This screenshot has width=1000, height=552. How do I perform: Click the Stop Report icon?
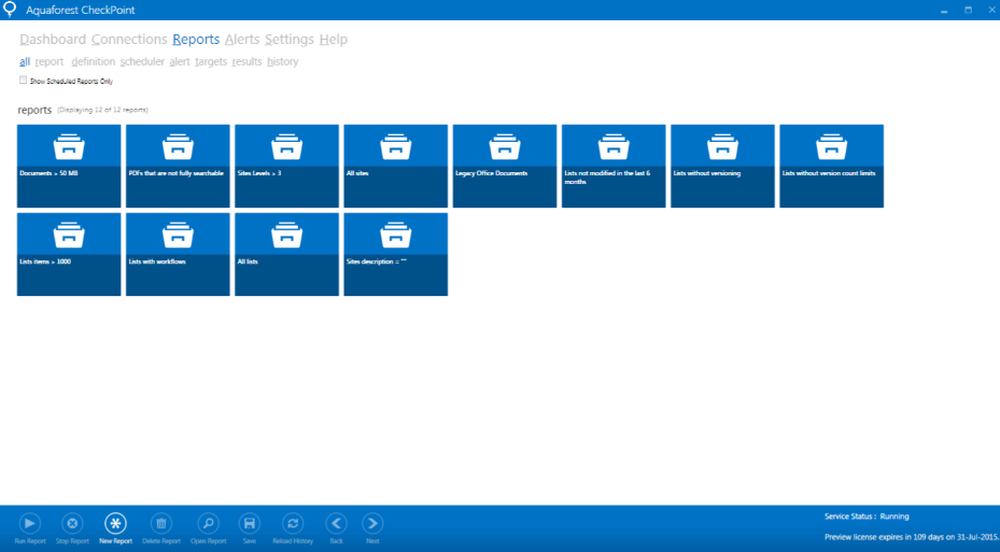pos(72,524)
